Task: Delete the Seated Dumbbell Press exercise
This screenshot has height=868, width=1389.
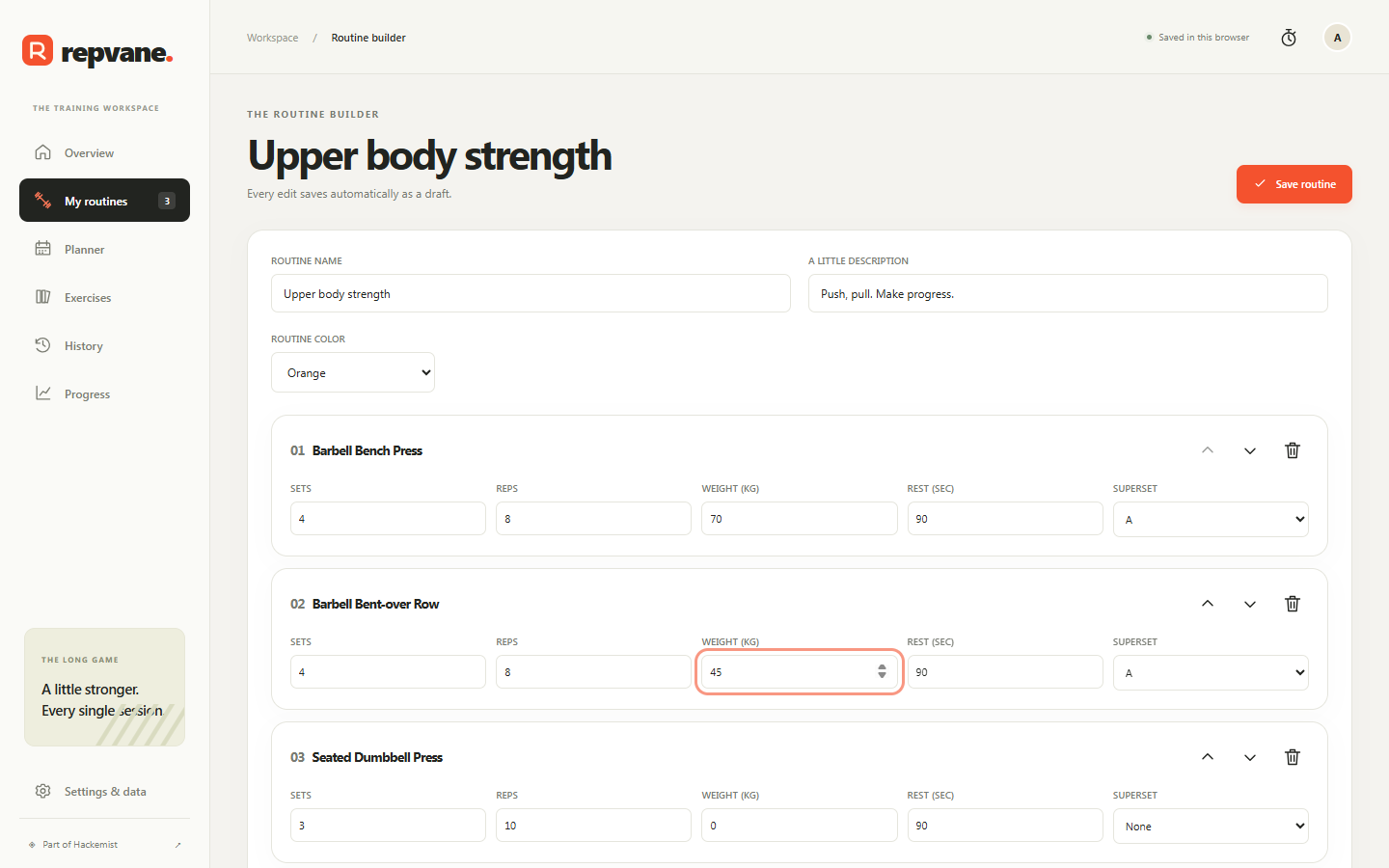Action: [1293, 757]
